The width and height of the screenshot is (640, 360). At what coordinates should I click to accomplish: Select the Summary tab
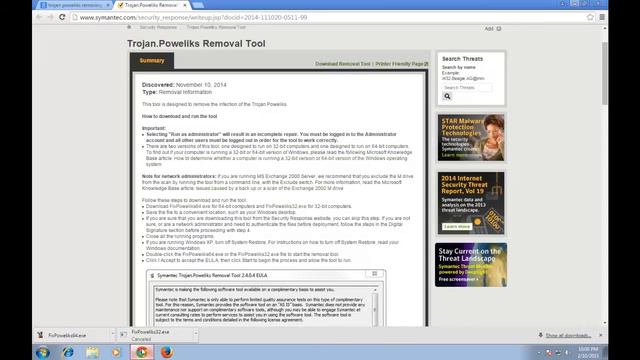point(152,61)
